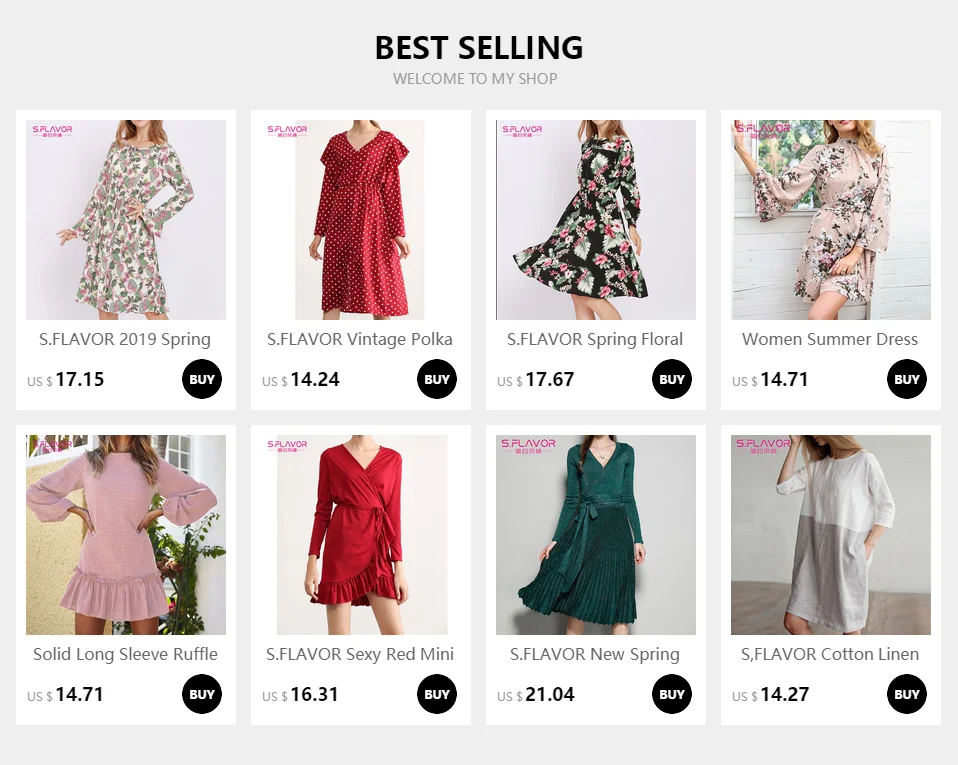This screenshot has width=958, height=765.
Task: Open the S.FLAVOR New Spring title link
Action: pyautogui.click(x=595, y=654)
